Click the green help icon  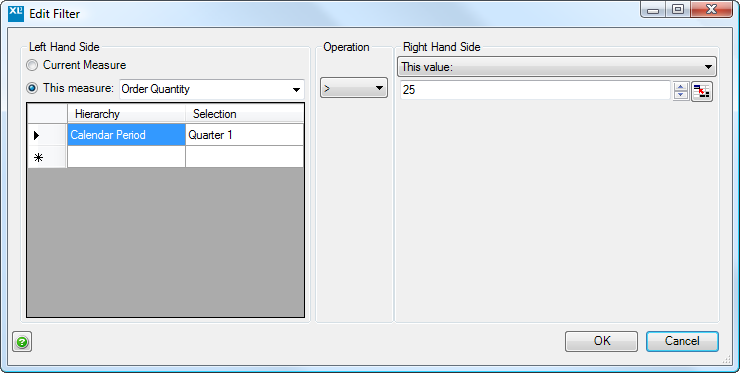[22, 342]
